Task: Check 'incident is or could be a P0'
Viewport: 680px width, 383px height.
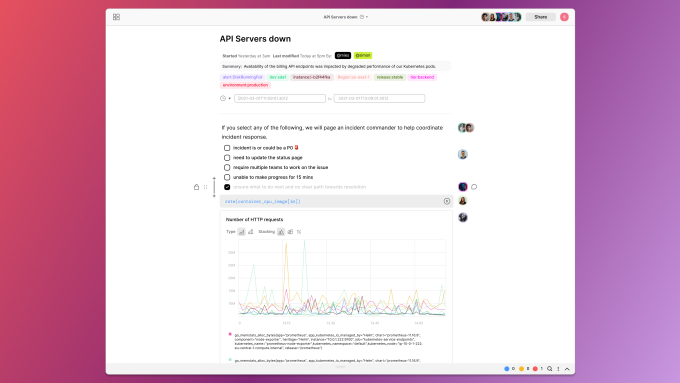Action: 227,148
